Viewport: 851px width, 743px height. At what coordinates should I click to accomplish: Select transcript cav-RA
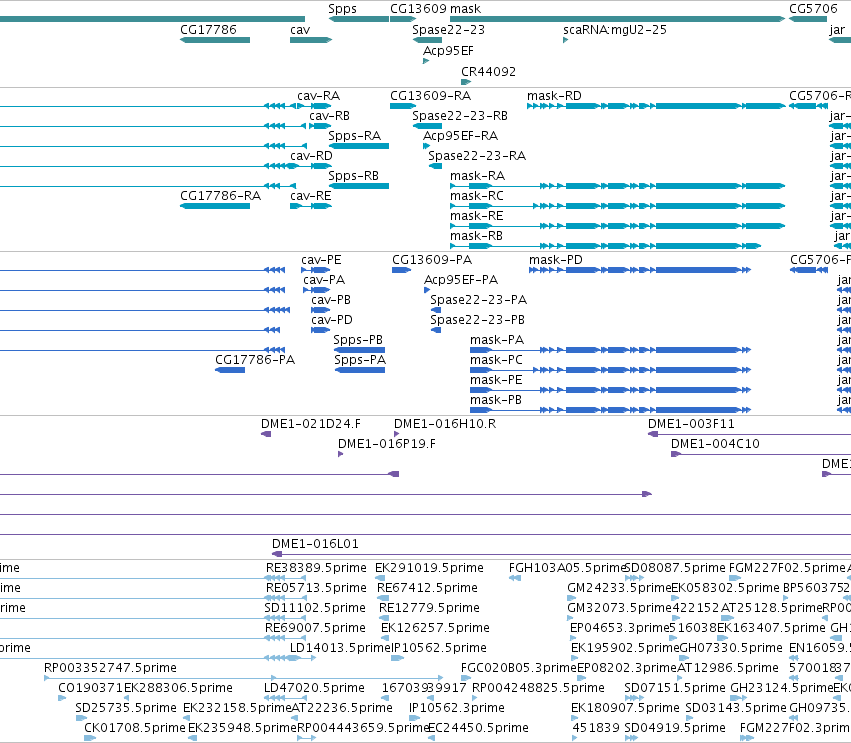(319, 96)
